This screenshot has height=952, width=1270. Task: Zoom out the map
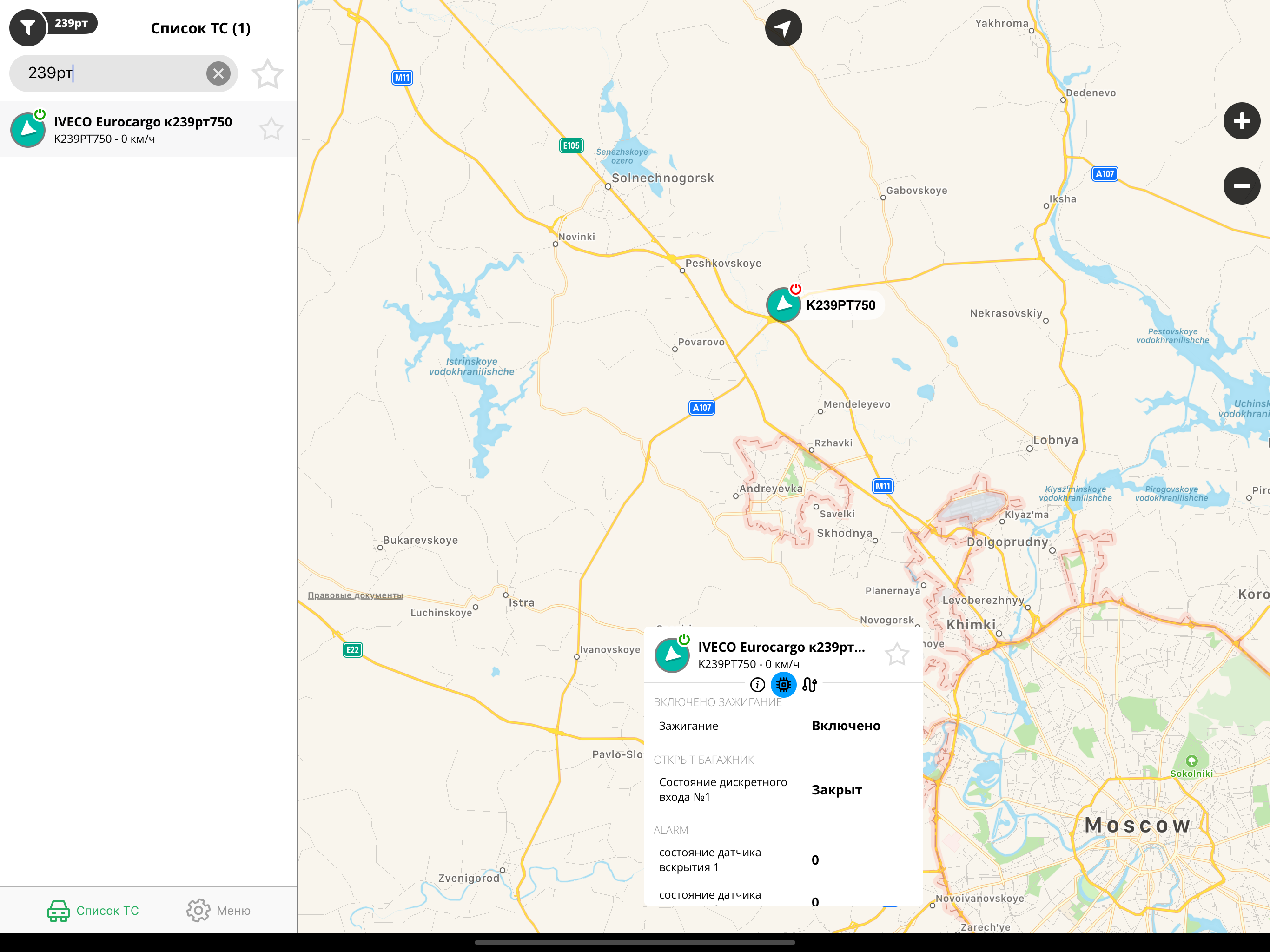1241,185
